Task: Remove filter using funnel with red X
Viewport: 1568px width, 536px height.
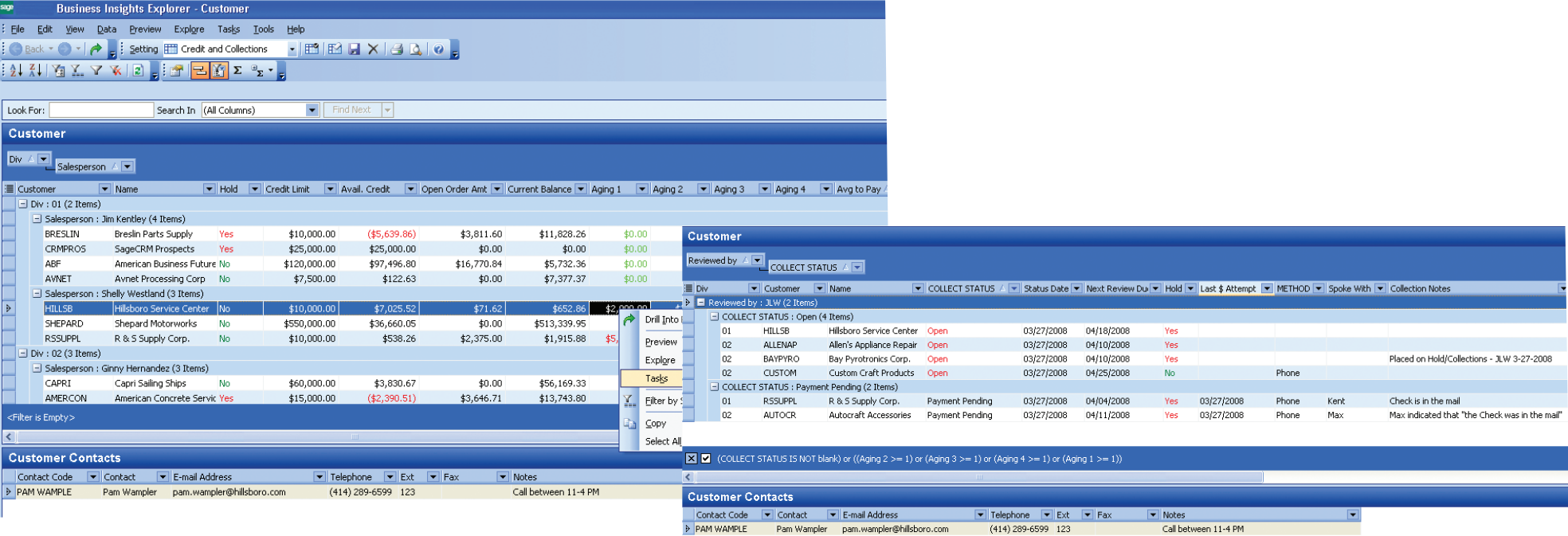Action: pos(116,71)
